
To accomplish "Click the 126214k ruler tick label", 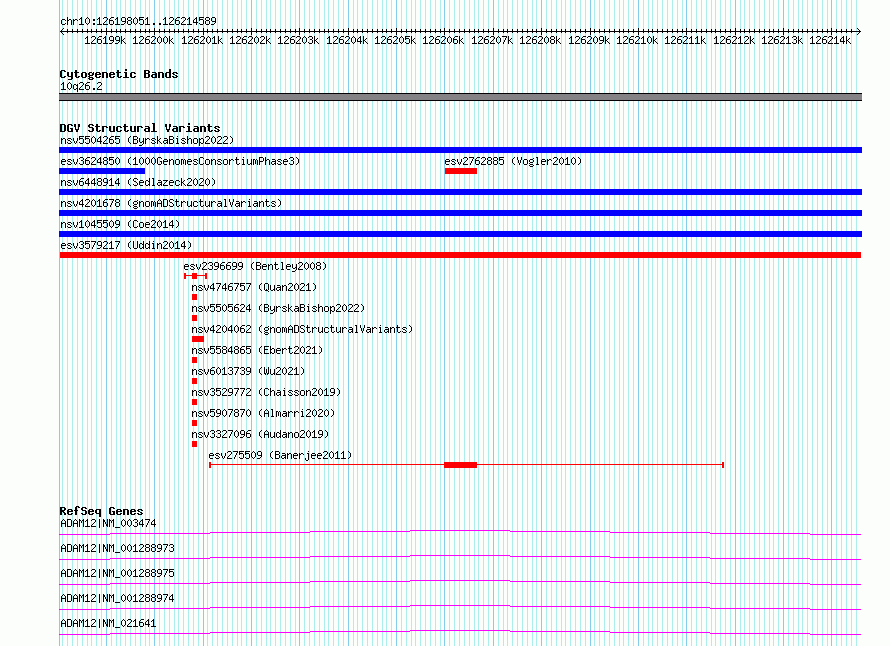I will pos(830,40).
